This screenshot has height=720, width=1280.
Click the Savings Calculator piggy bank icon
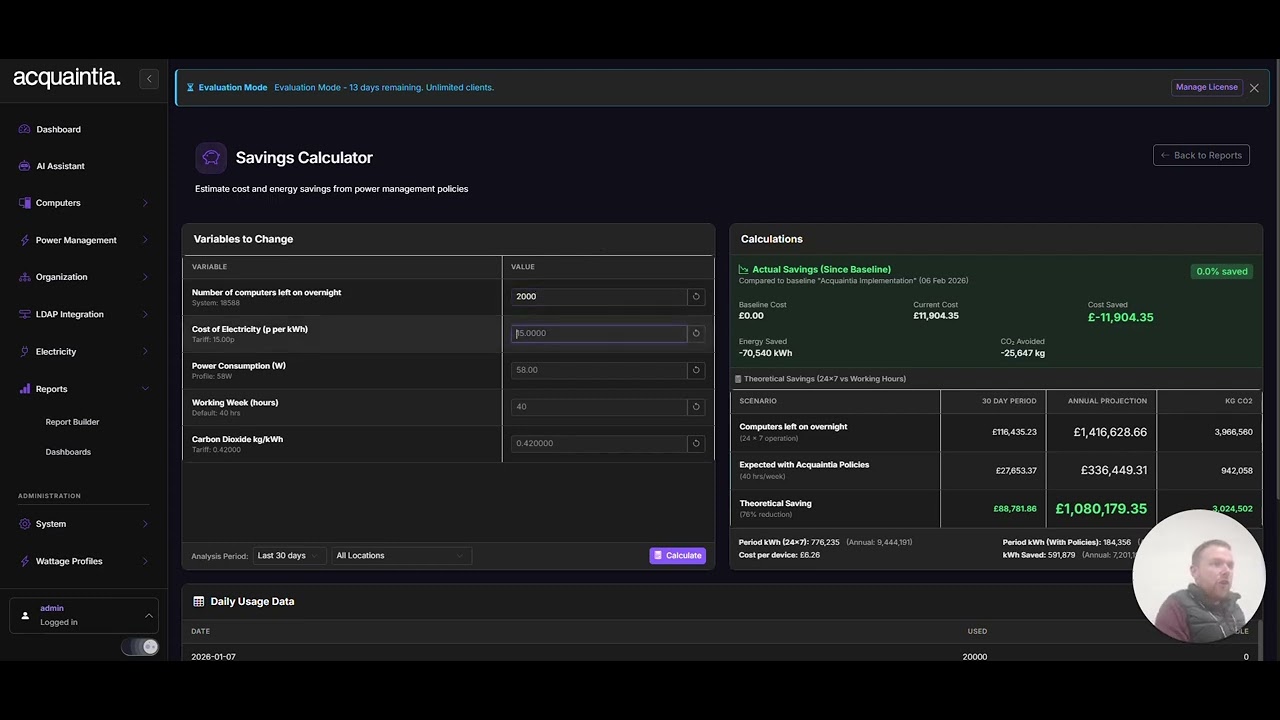click(211, 157)
